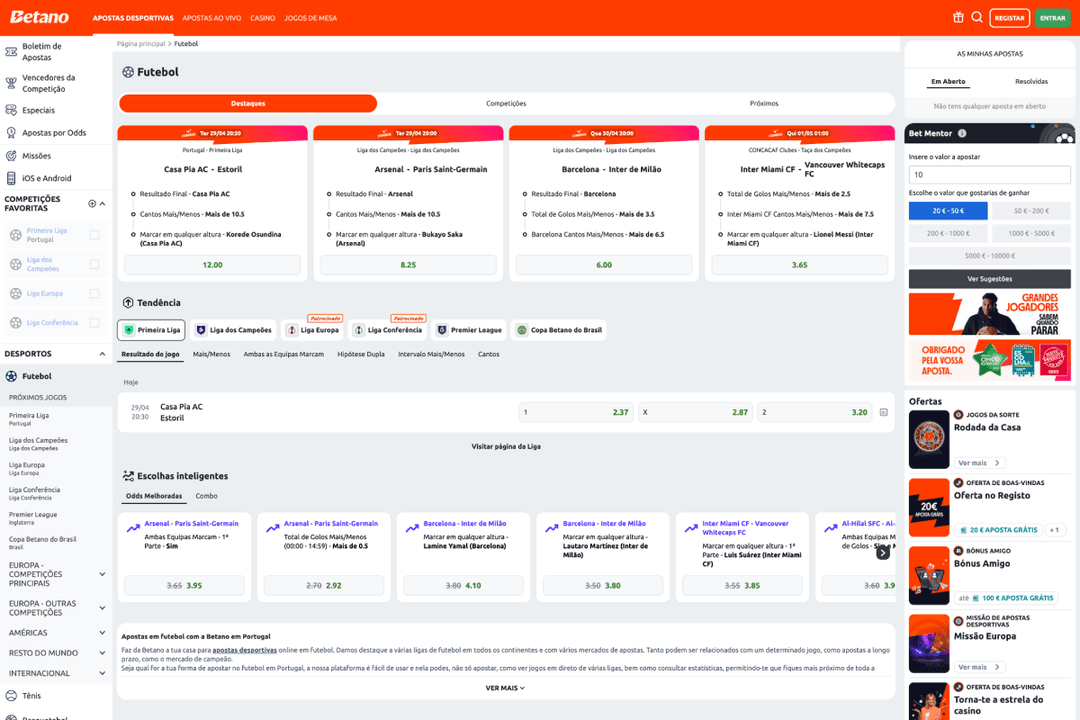This screenshot has width=1080, height=720.
Task: Click Futebol ball icon in Desportos list
Action: tap(11, 376)
